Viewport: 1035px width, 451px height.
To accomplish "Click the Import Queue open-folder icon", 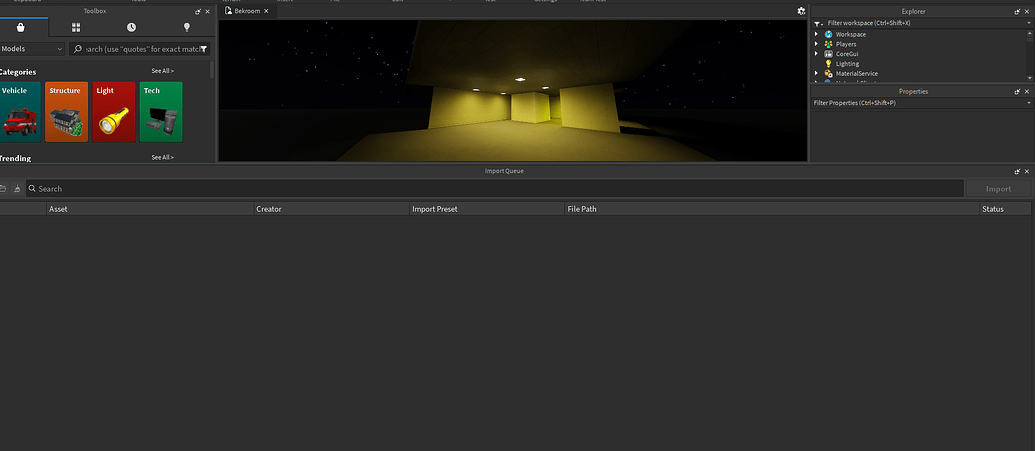I will 2,189.
